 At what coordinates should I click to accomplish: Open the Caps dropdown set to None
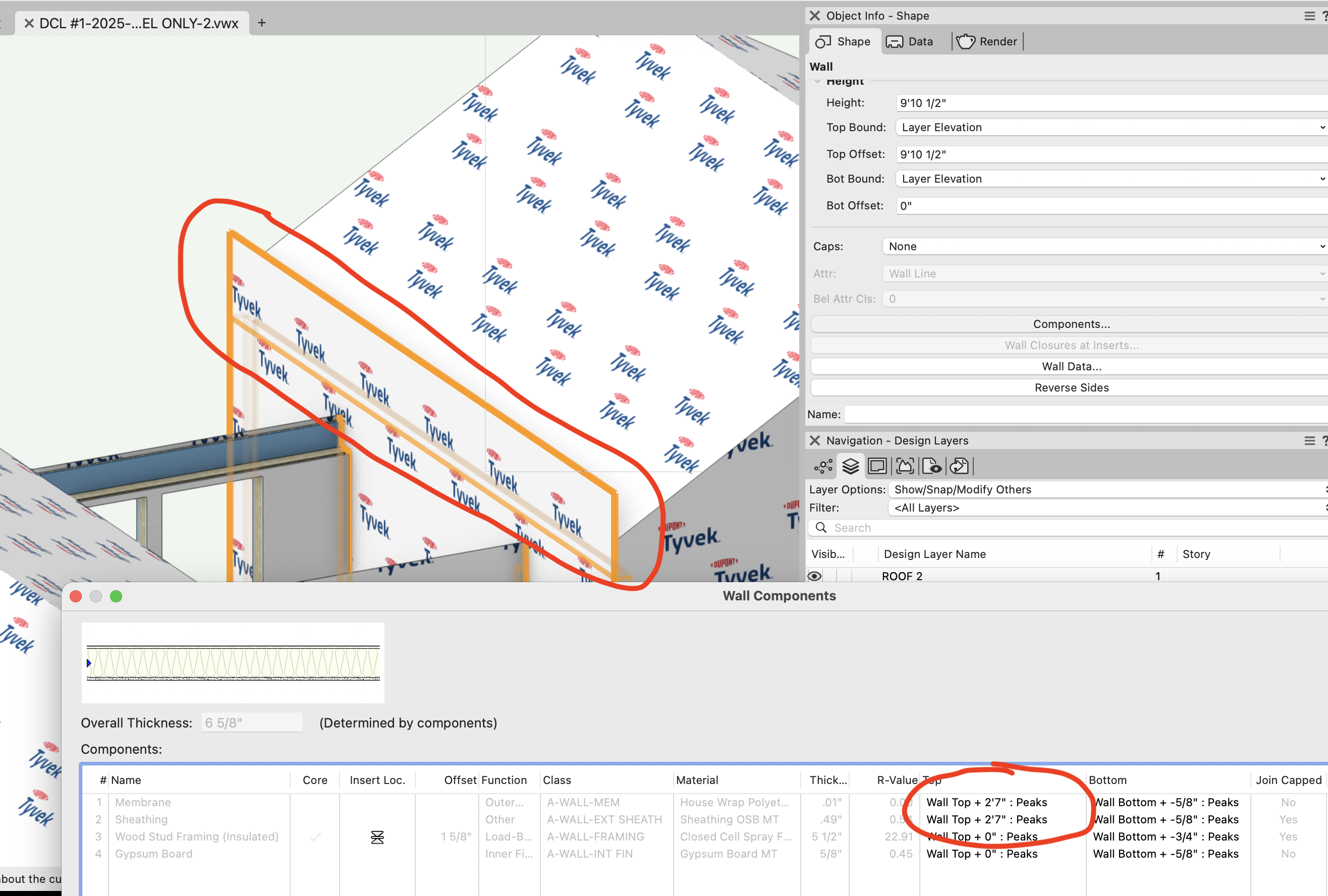pos(1104,246)
